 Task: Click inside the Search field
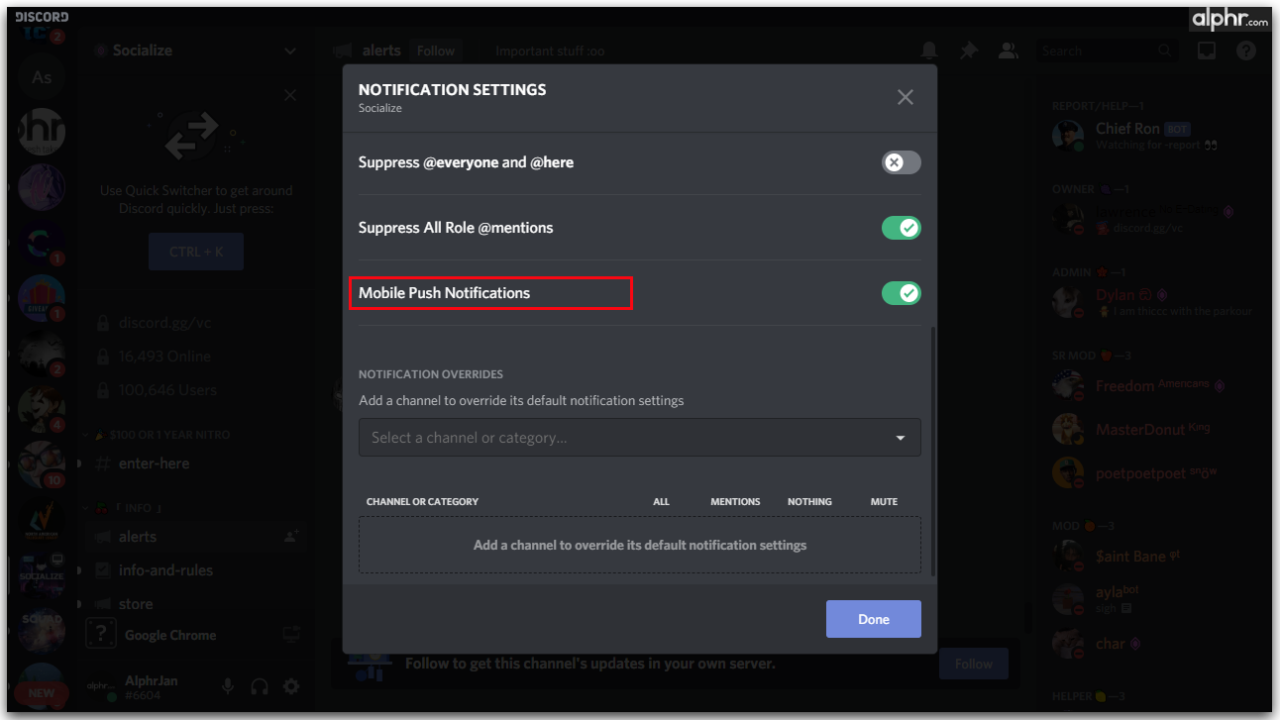click(1100, 50)
